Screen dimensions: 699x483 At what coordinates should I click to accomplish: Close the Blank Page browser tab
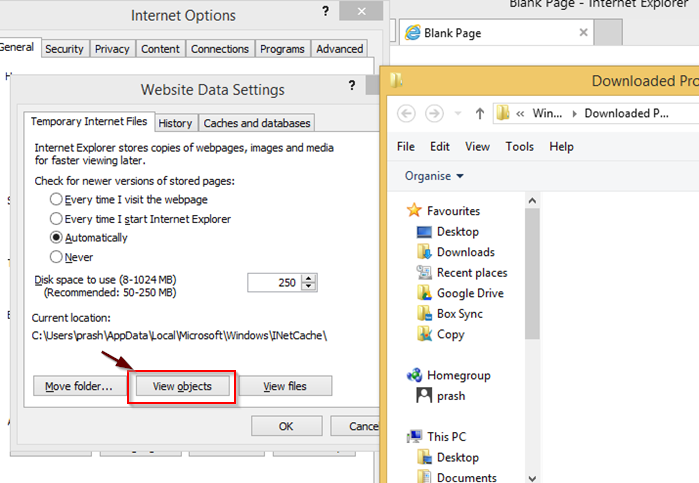[x=583, y=32]
